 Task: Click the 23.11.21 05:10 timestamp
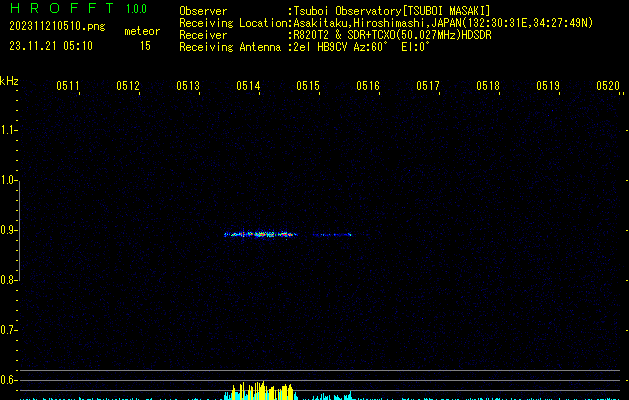point(51,46)
